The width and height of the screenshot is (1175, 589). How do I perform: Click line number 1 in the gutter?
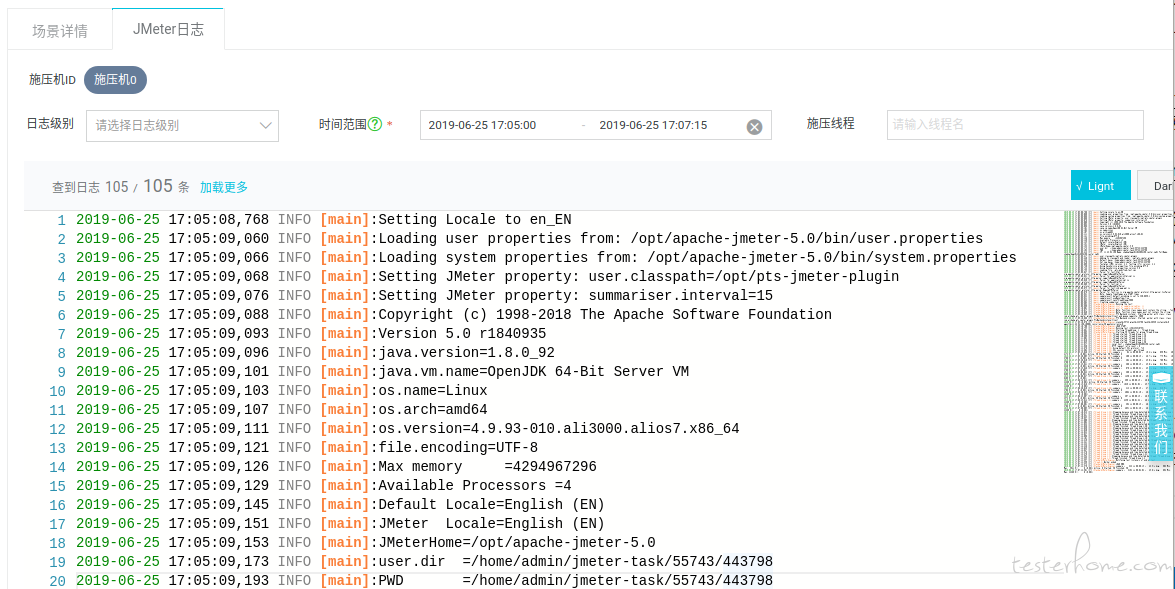coord(61,220)
